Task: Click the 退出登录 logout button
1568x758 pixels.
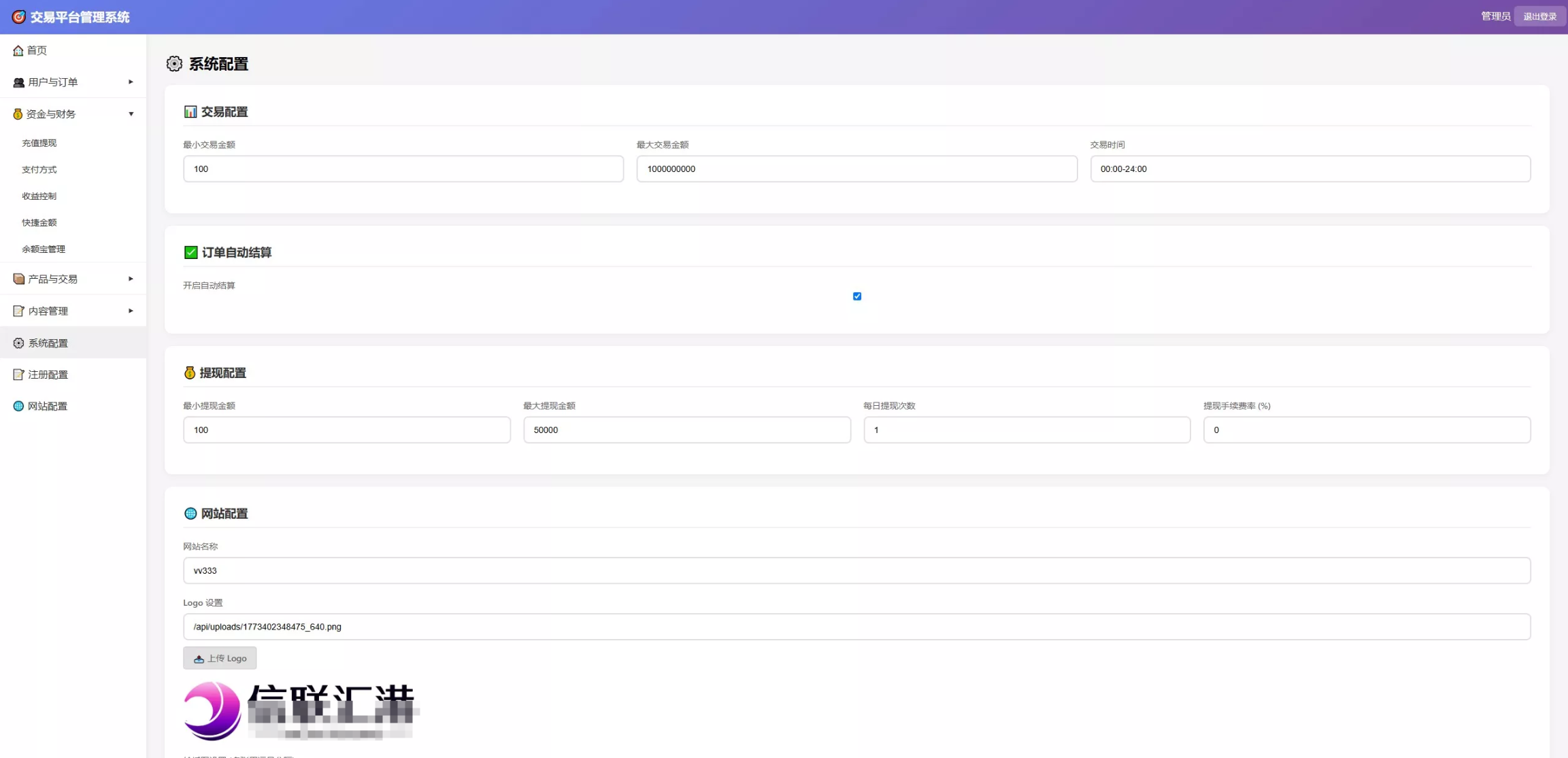Action: (1539, 16)
